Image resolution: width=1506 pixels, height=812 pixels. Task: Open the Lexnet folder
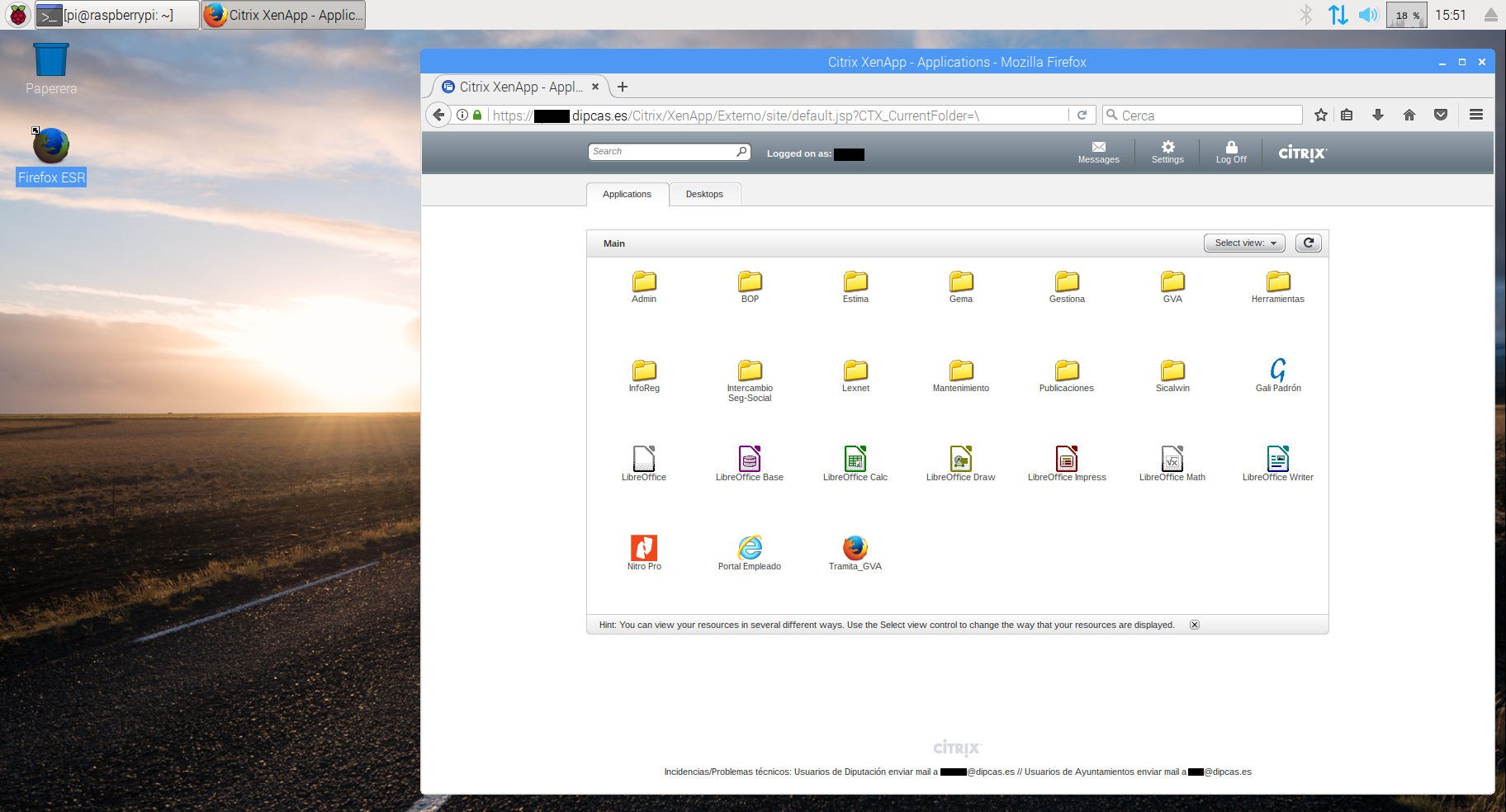pyautogui.click(x=855, y=375)
